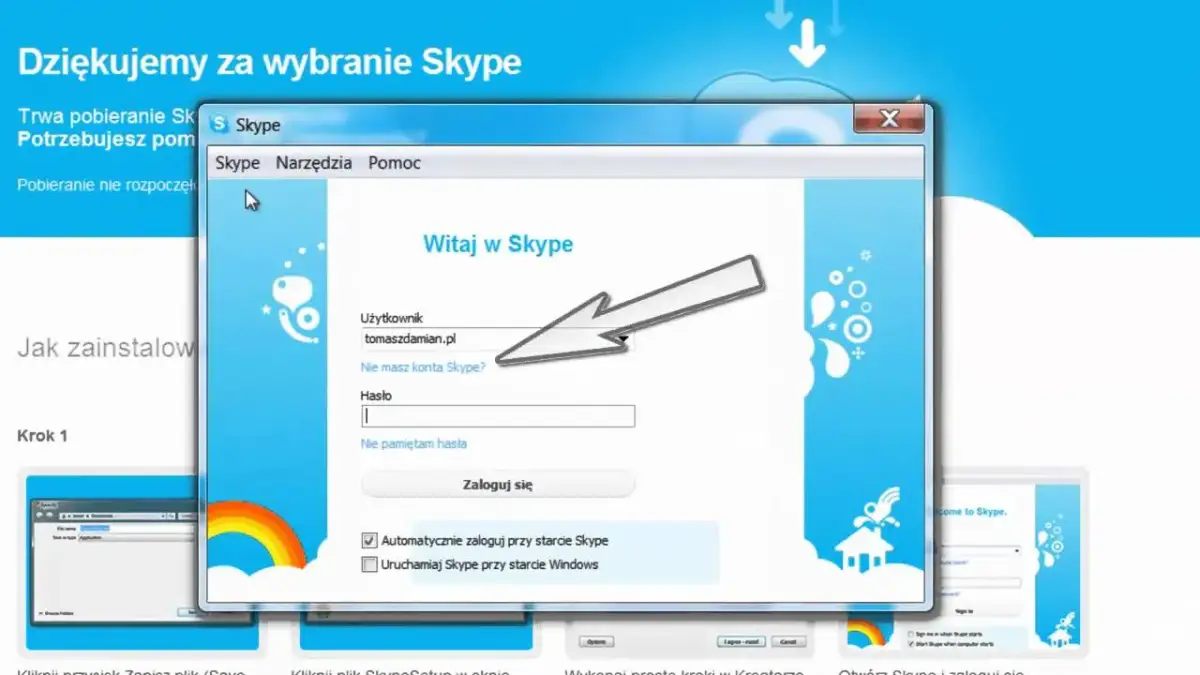
Task: Click inside the Hasło password field
Action: [x=497, y=416]
